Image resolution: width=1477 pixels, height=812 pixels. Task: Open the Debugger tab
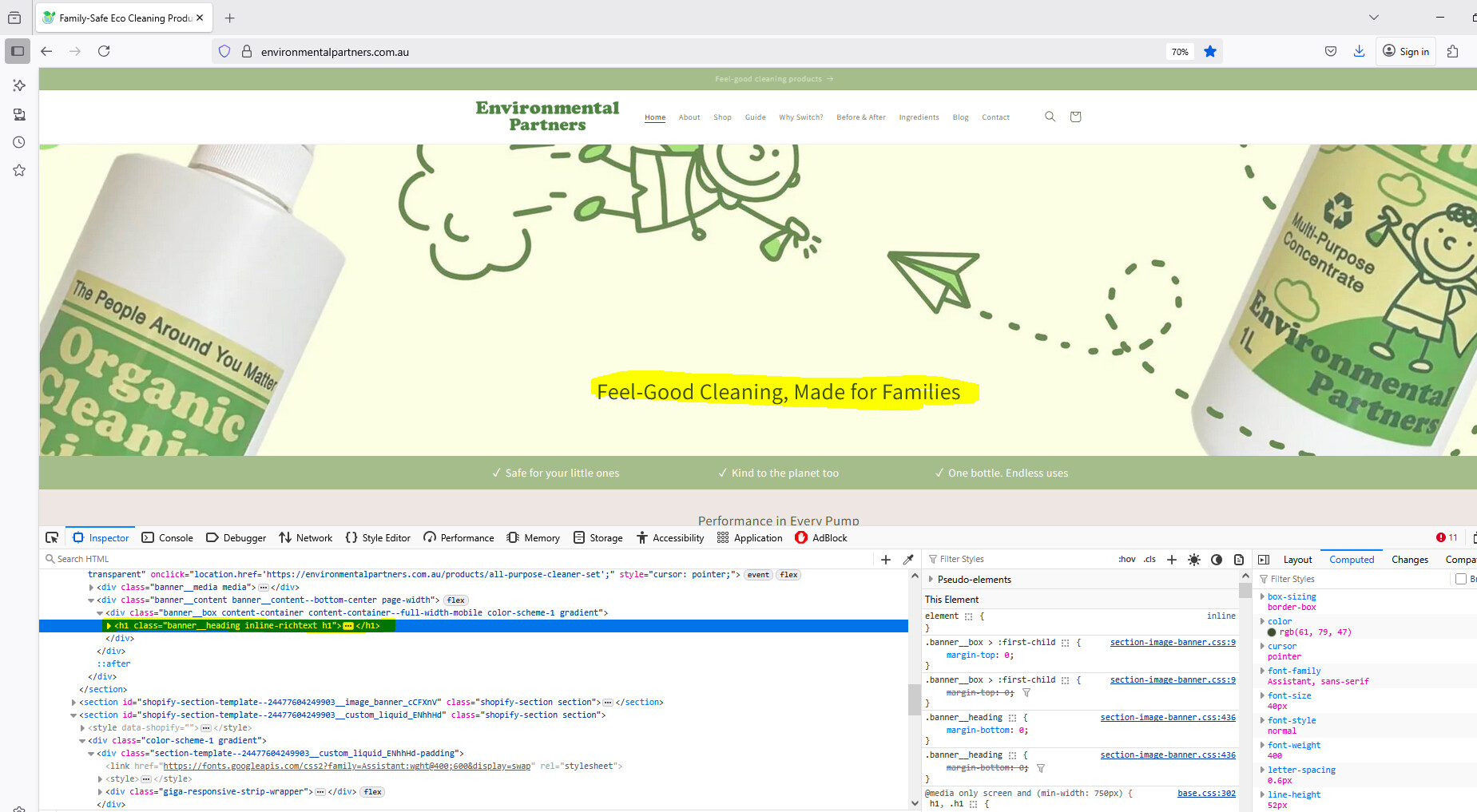pos(236,538)
